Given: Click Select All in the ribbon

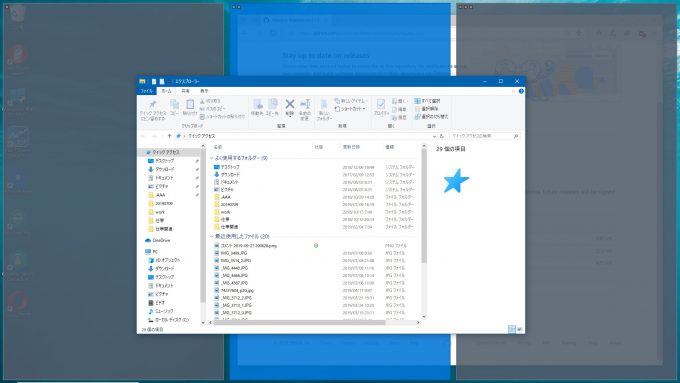Looking at the screenshot, I should coord(428,101).
